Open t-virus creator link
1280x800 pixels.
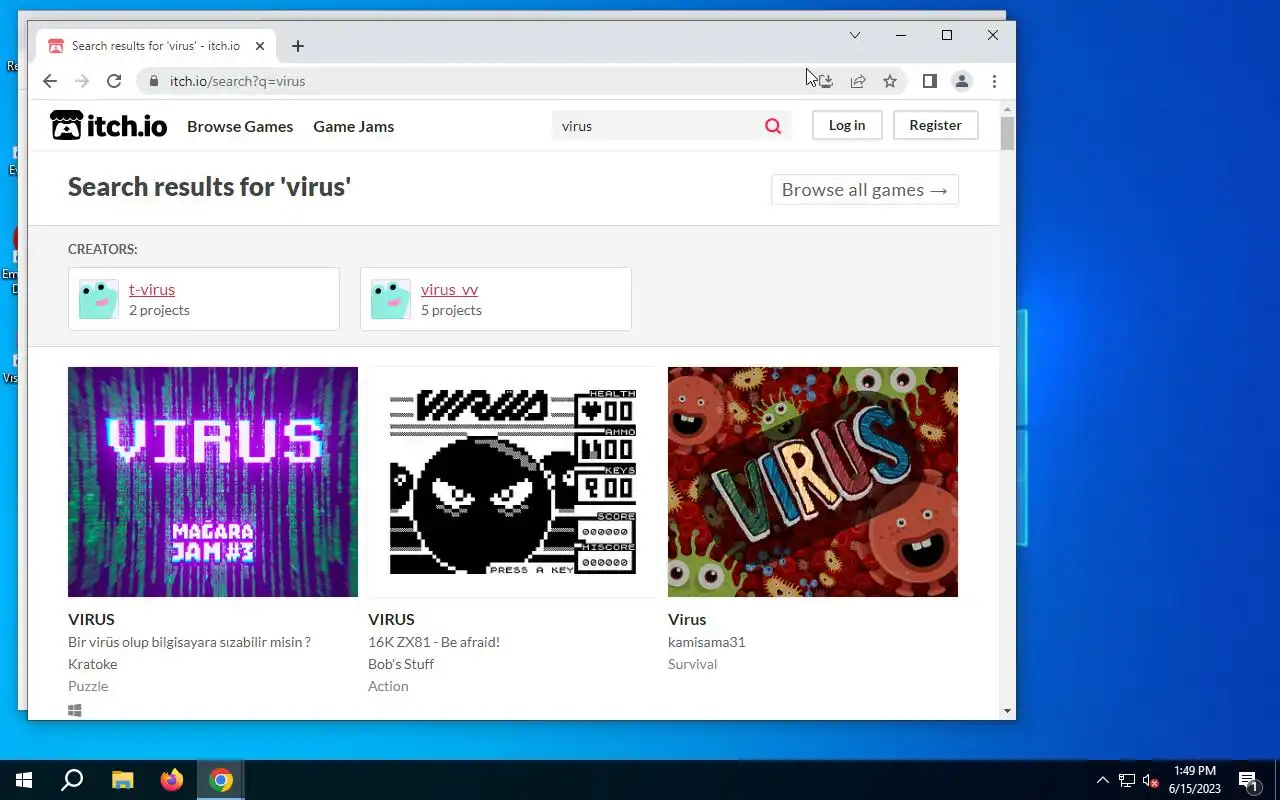[152, 289]
